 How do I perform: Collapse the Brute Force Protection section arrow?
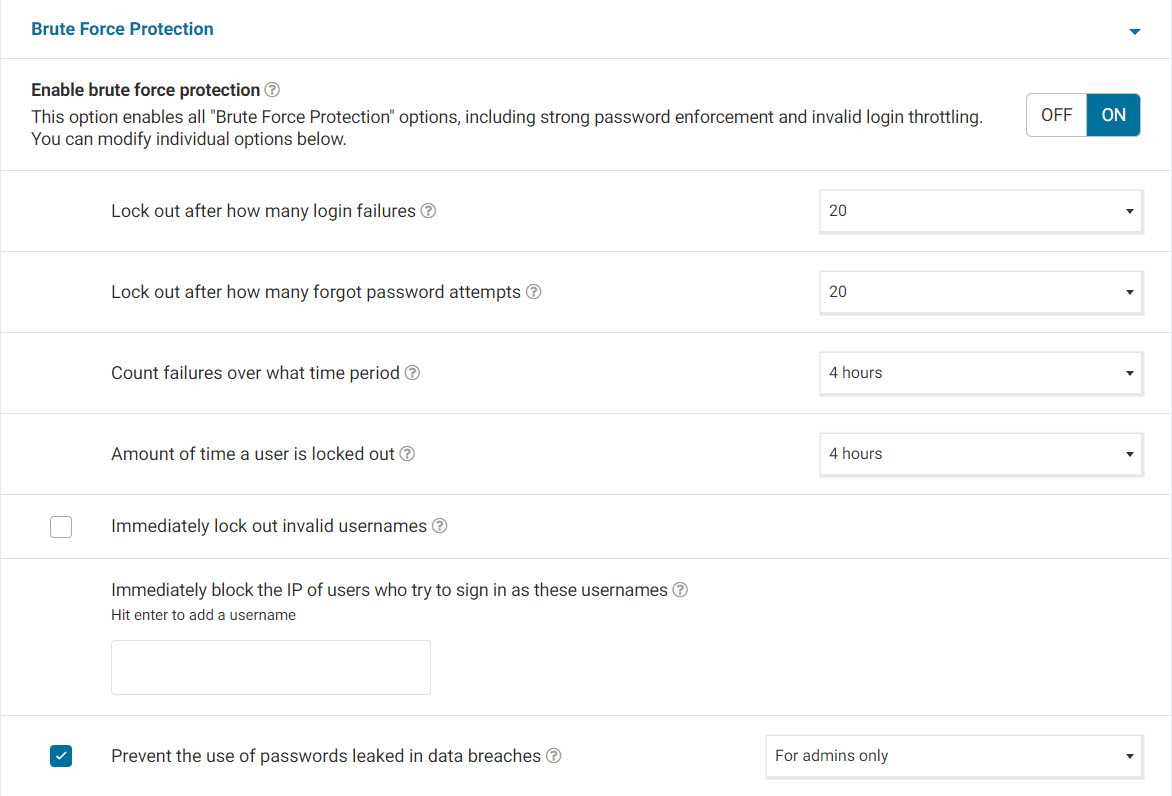point(1134,32)
